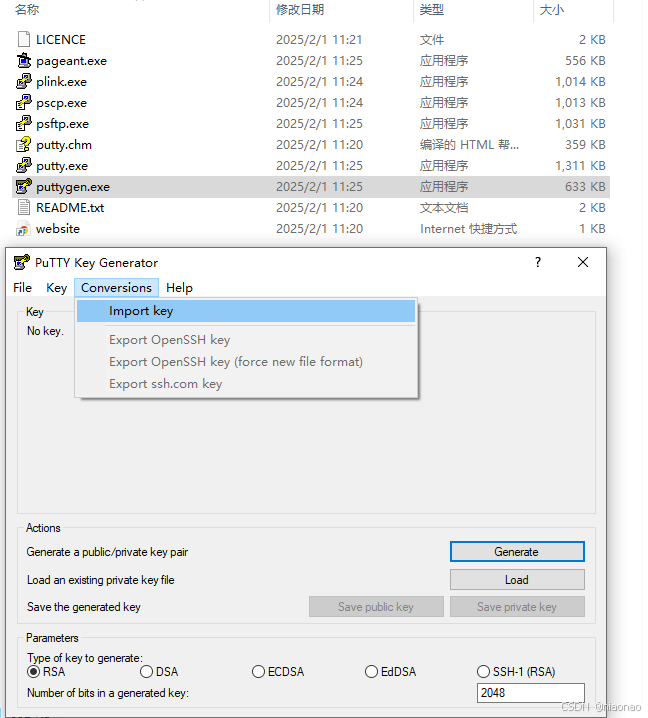Open the Key menu
Screen dimensions: 648x718
[56, 288]
